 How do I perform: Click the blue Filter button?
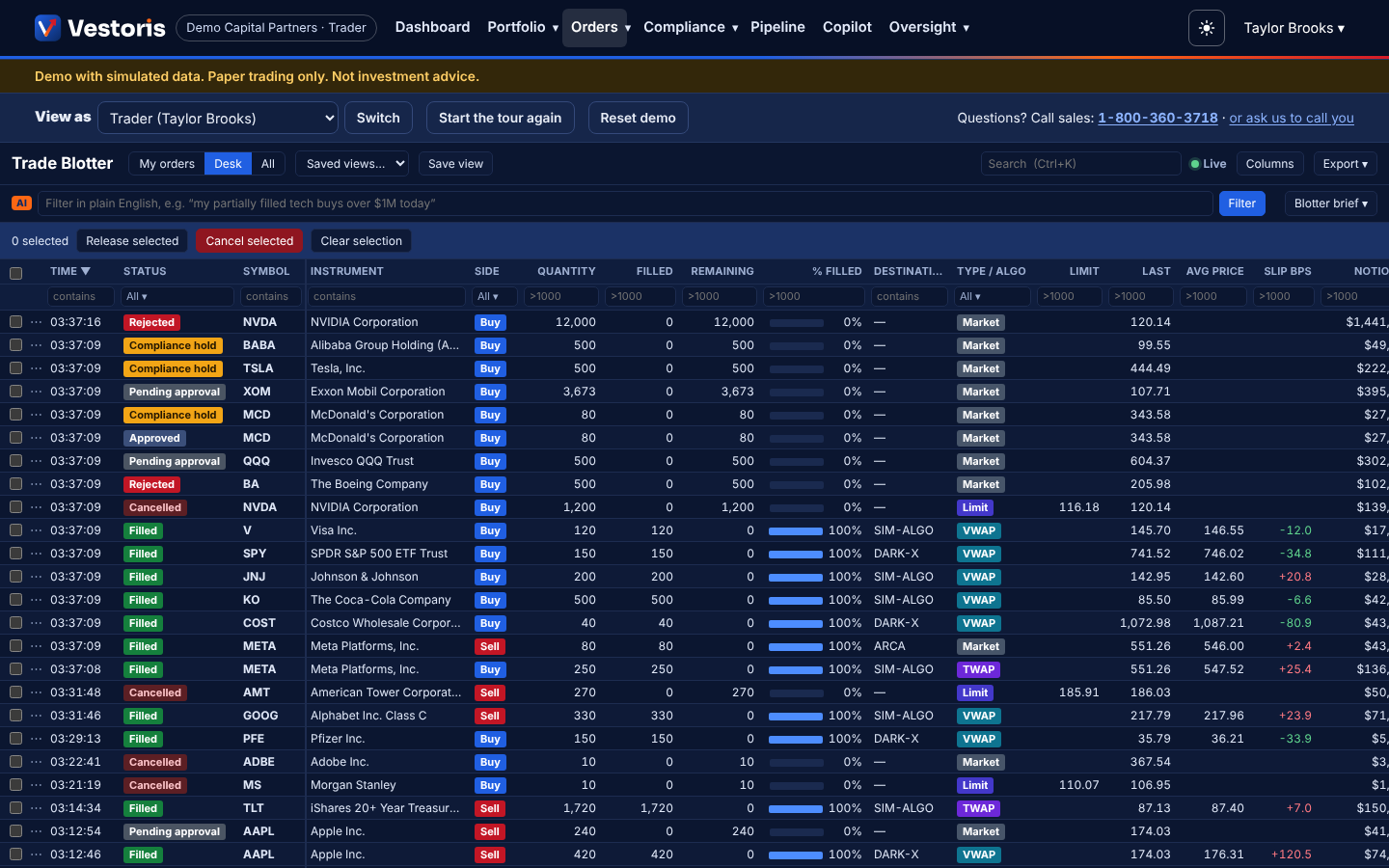[1241, 203]
